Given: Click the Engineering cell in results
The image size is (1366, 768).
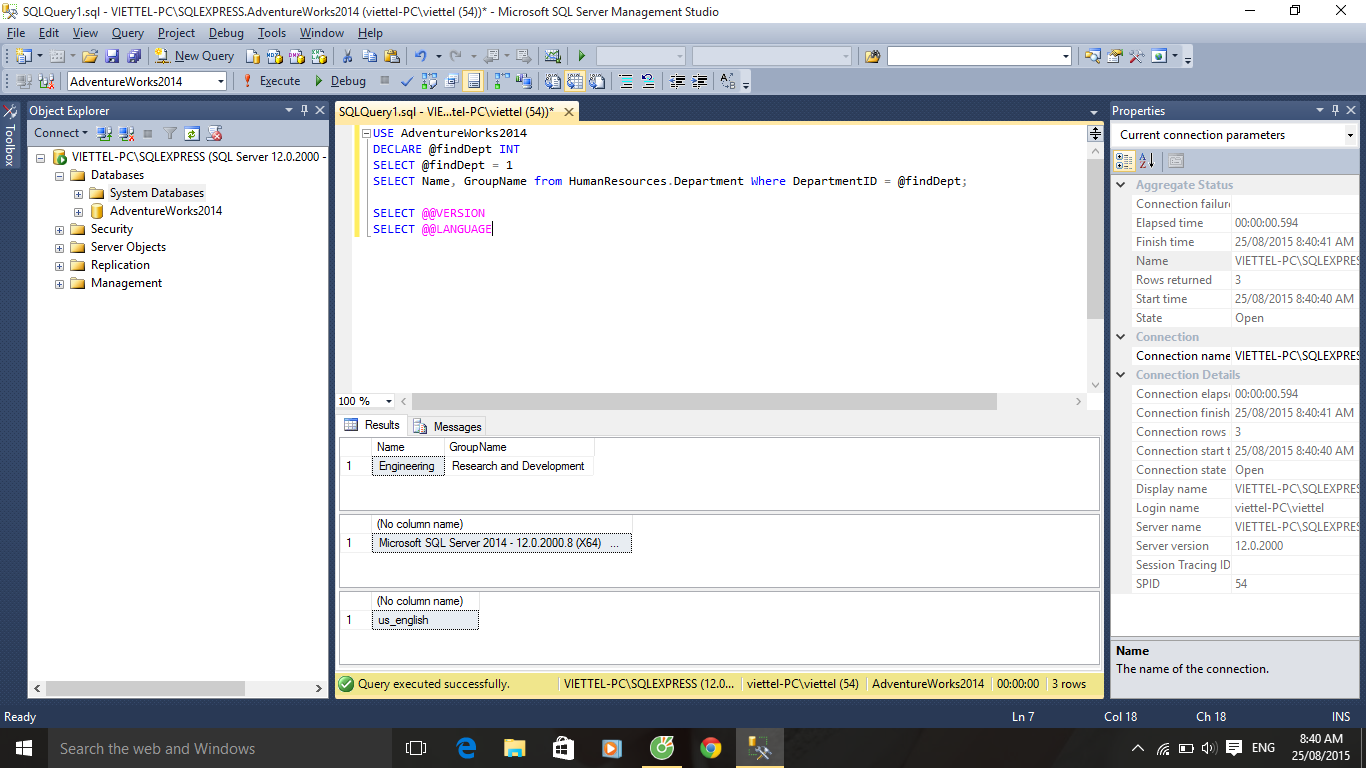Looking at the screenshot, I should (x=408, y=466).
